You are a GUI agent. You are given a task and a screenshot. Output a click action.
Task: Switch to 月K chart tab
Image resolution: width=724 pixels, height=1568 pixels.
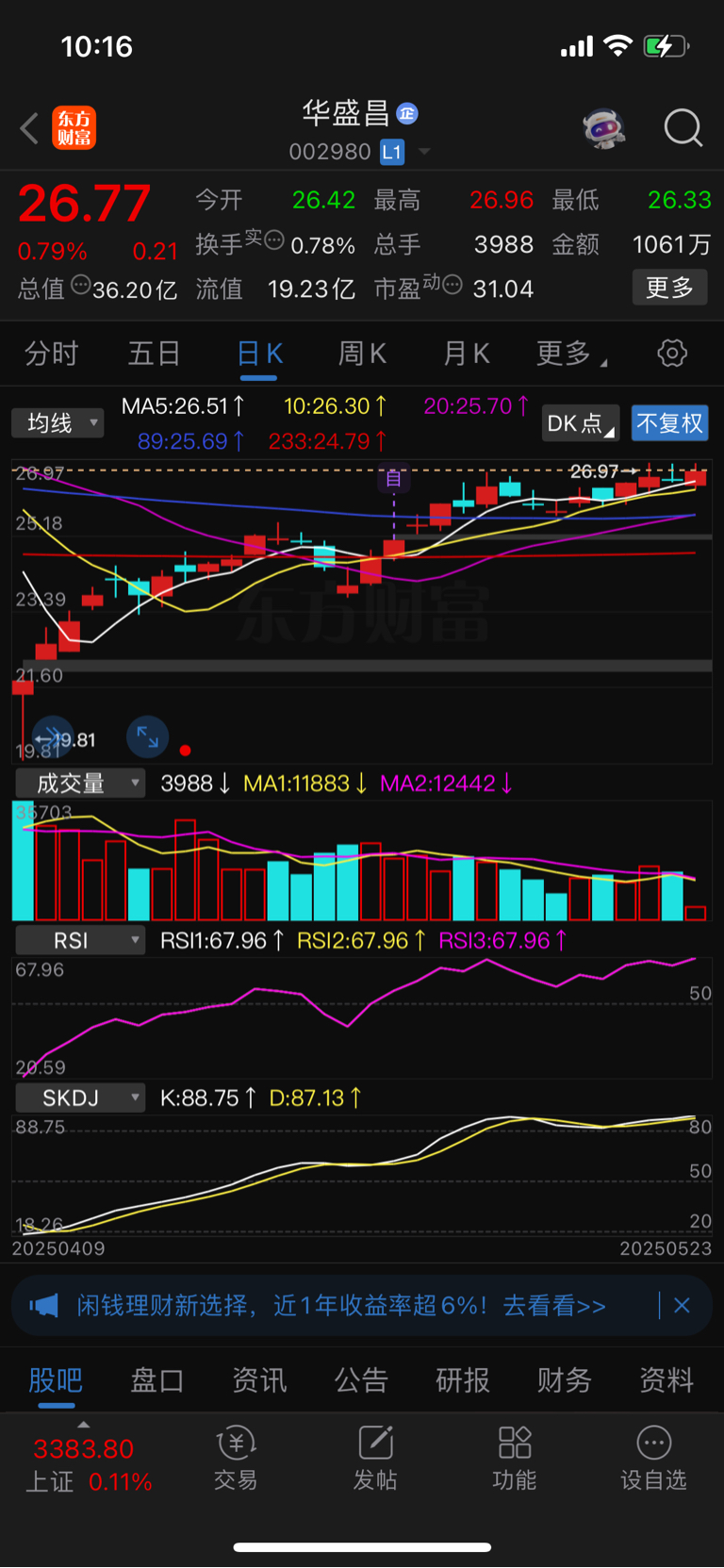(x=466, y=354)
